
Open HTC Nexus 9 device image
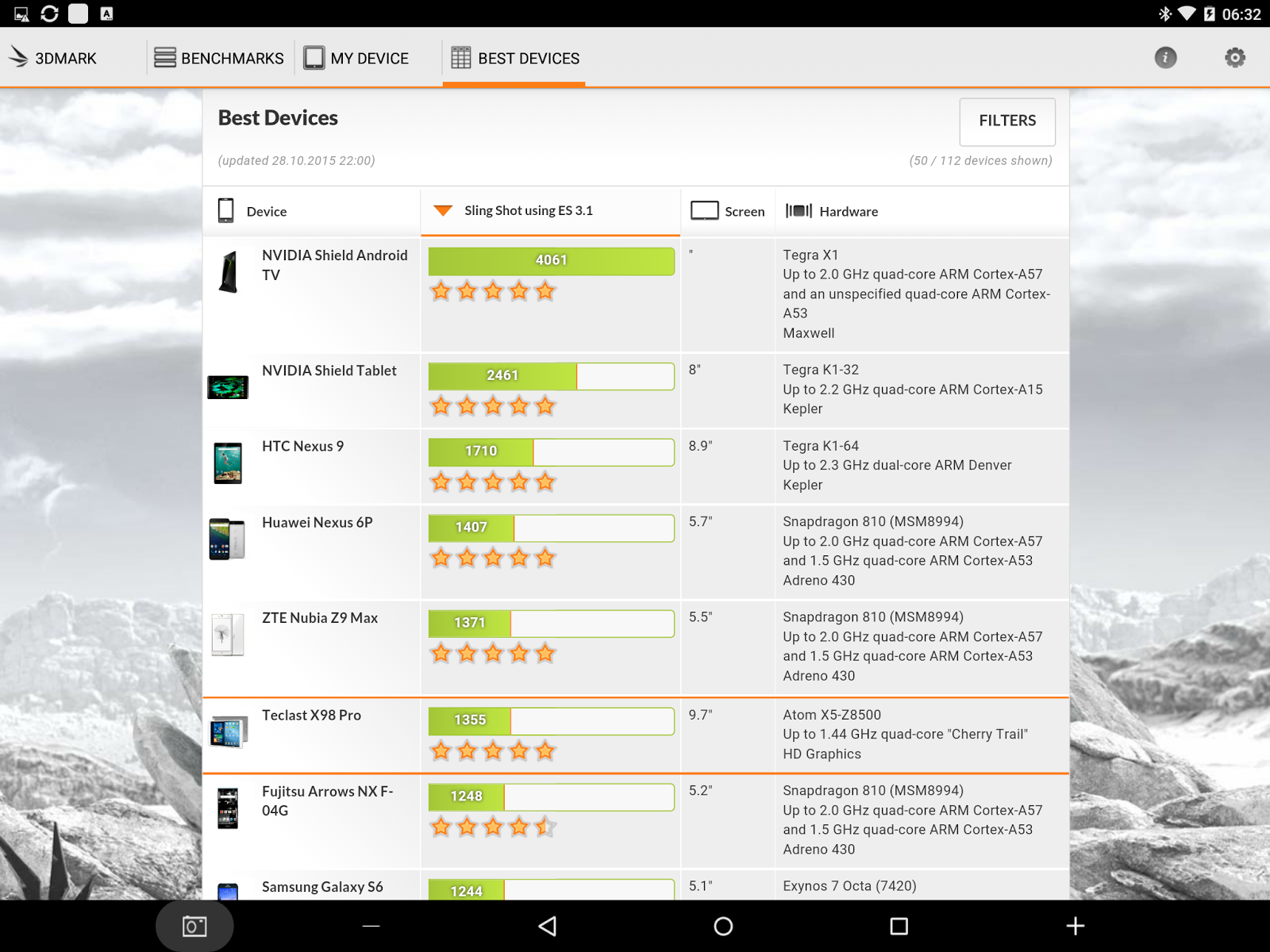pyautogui.click(x=228, y=463)
